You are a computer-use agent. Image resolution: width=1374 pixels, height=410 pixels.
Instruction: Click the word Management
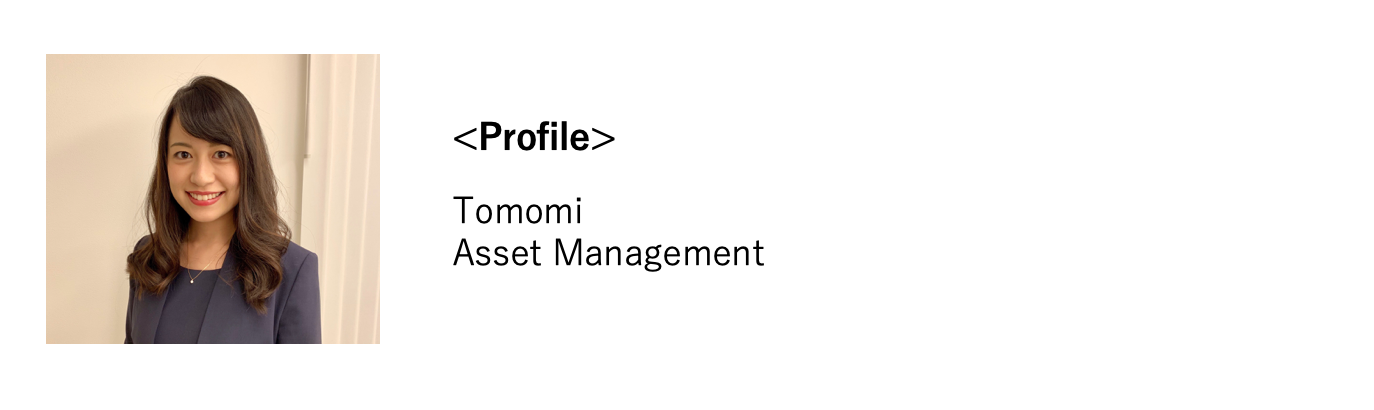pos(659,253)
